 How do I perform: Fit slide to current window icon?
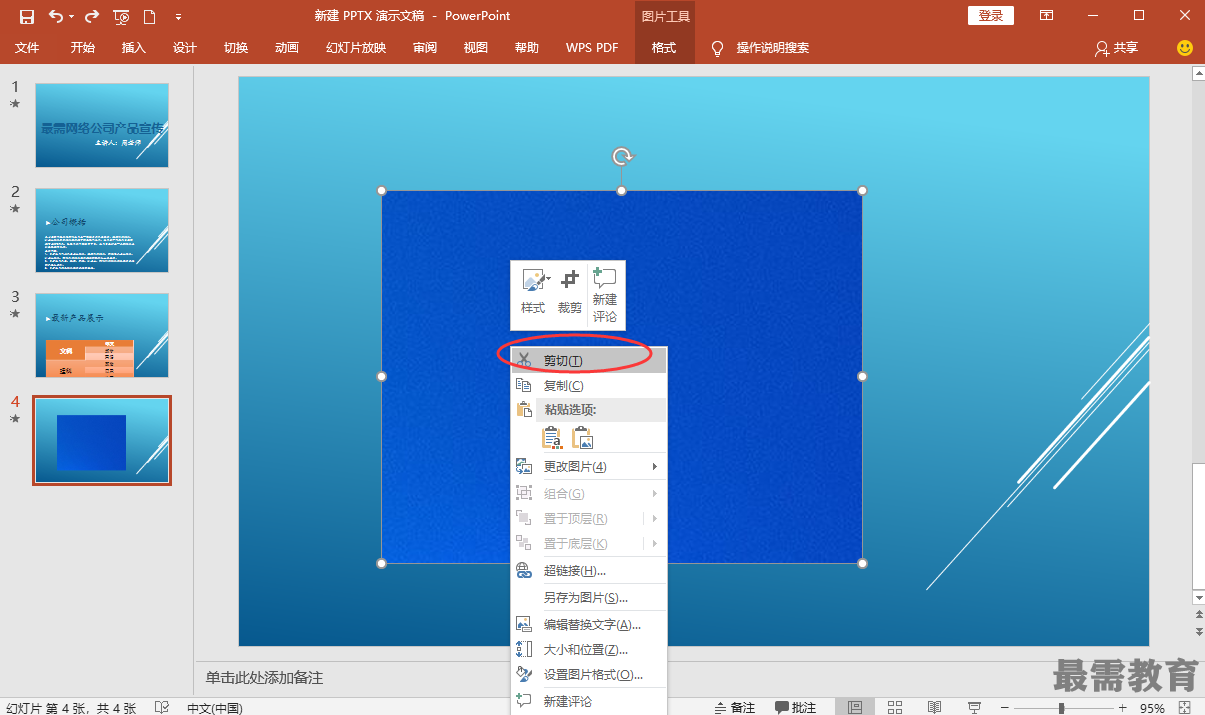1186,707
